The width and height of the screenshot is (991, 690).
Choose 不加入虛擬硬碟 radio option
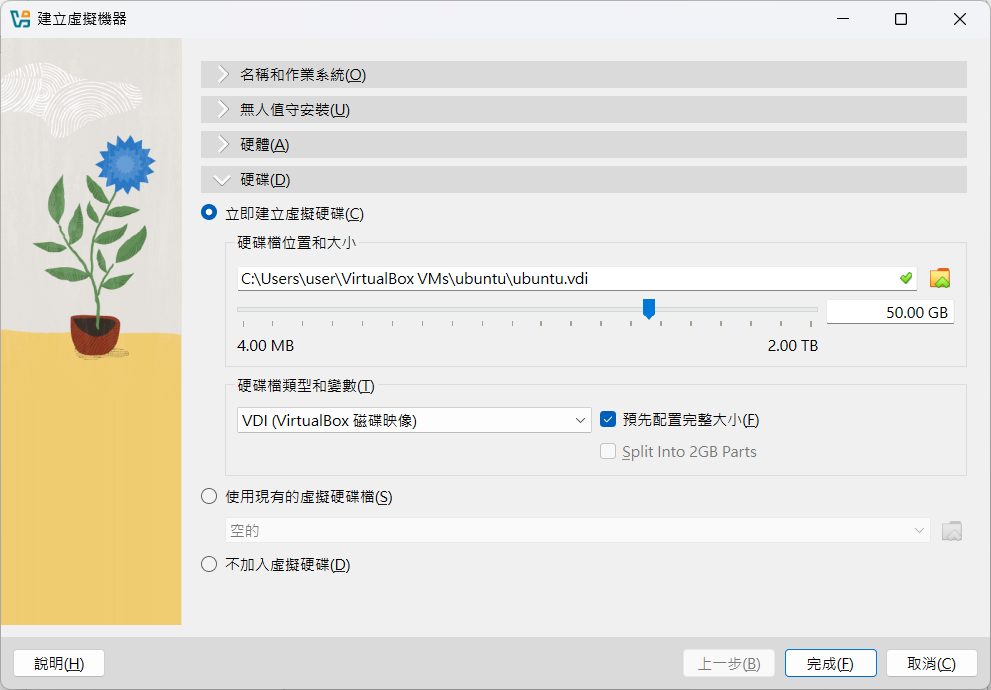[x=209, y=565]
